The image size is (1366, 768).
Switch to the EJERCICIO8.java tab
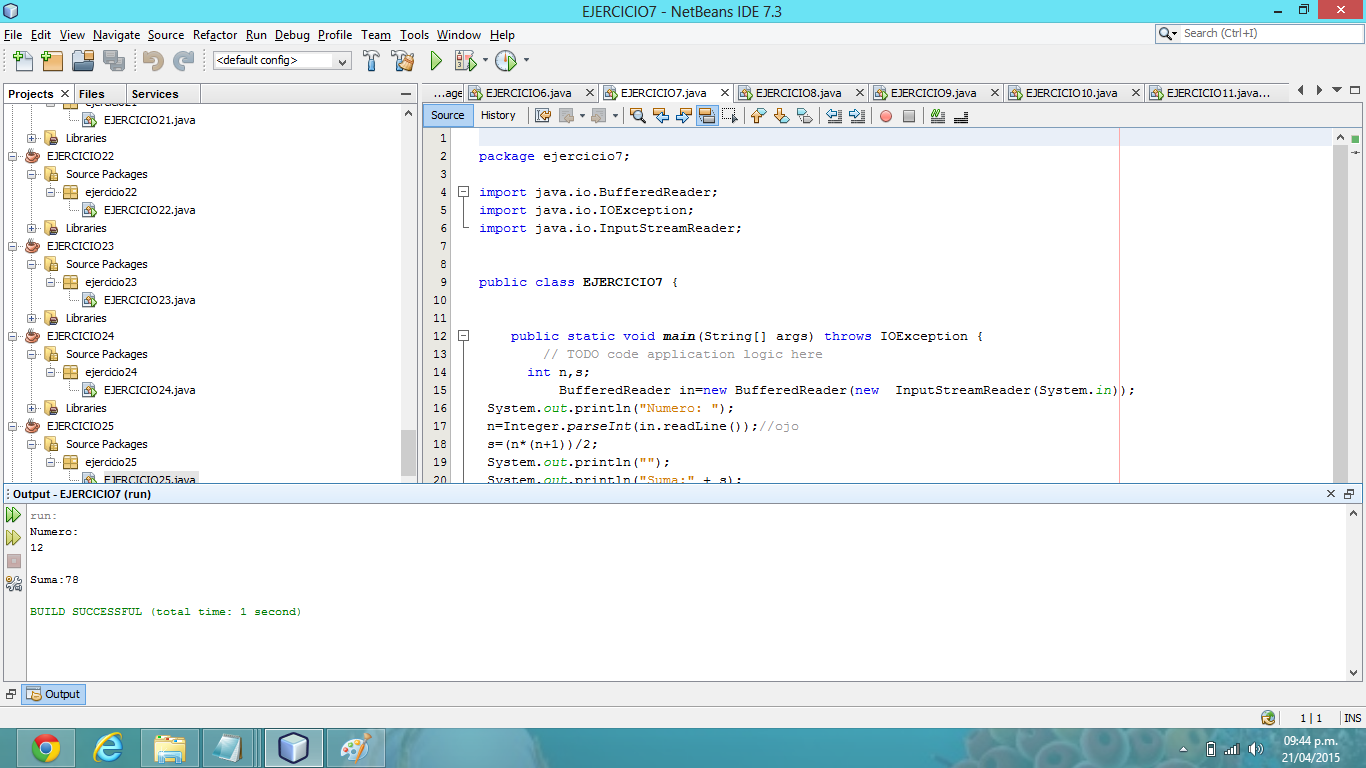799,93
